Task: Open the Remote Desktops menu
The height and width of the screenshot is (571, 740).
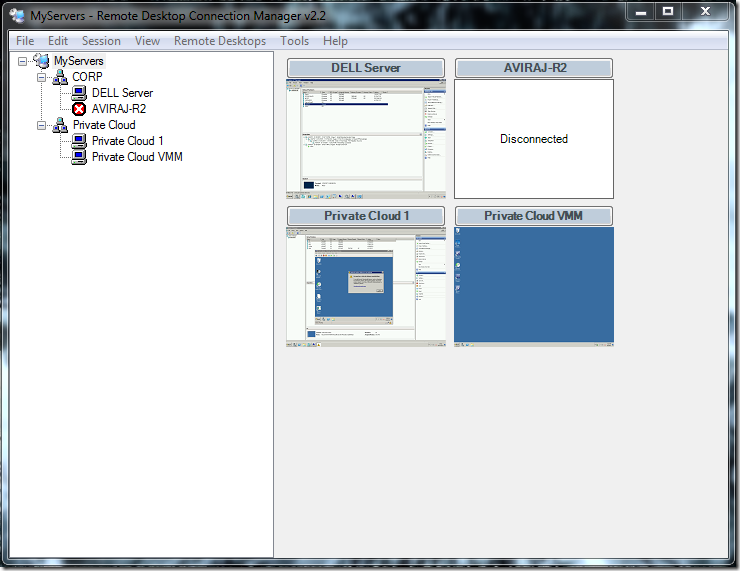Action: (x=220, y=41)
